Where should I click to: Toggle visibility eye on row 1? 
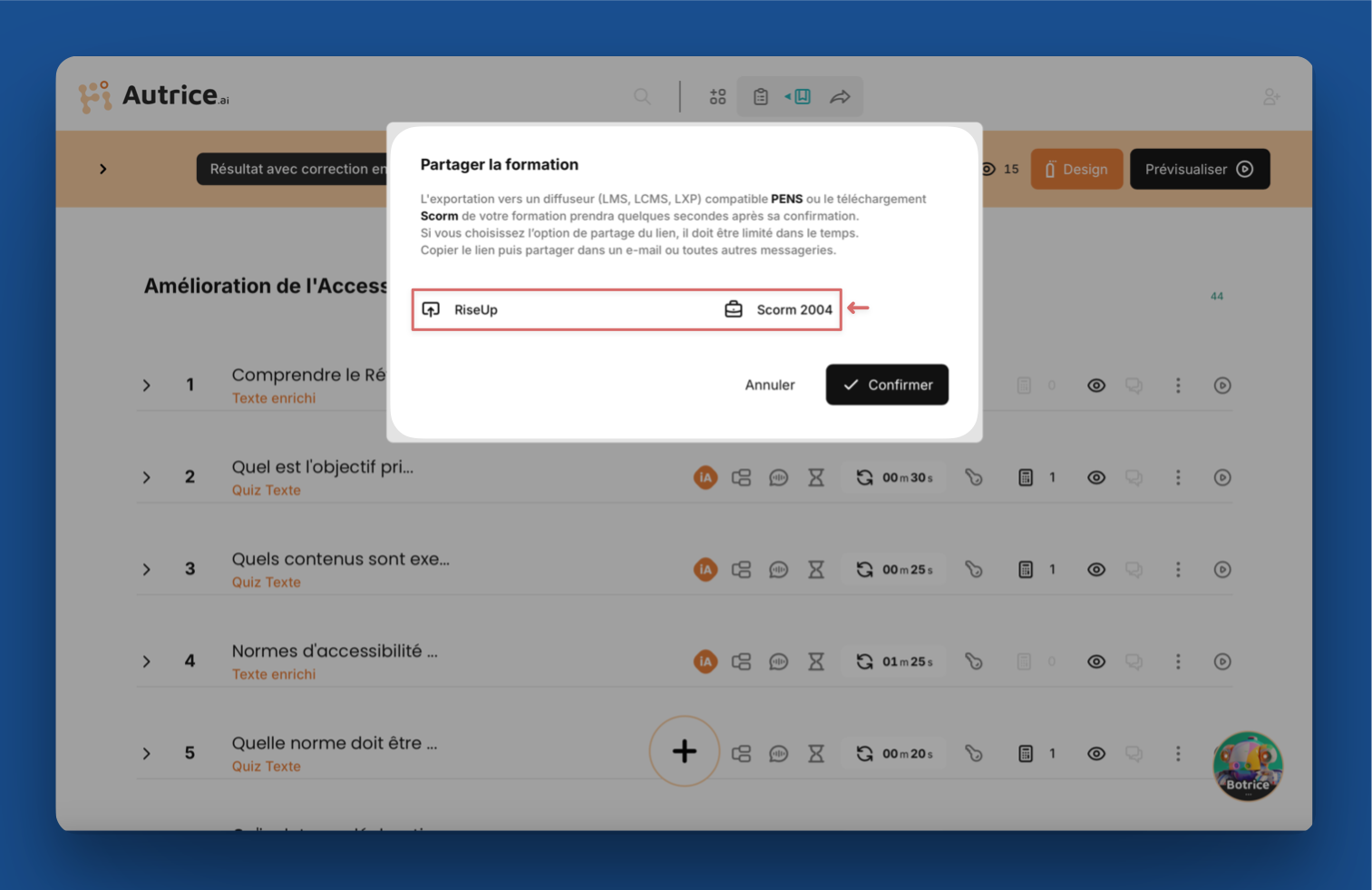pyautogui.click(x=1096, y=386)
